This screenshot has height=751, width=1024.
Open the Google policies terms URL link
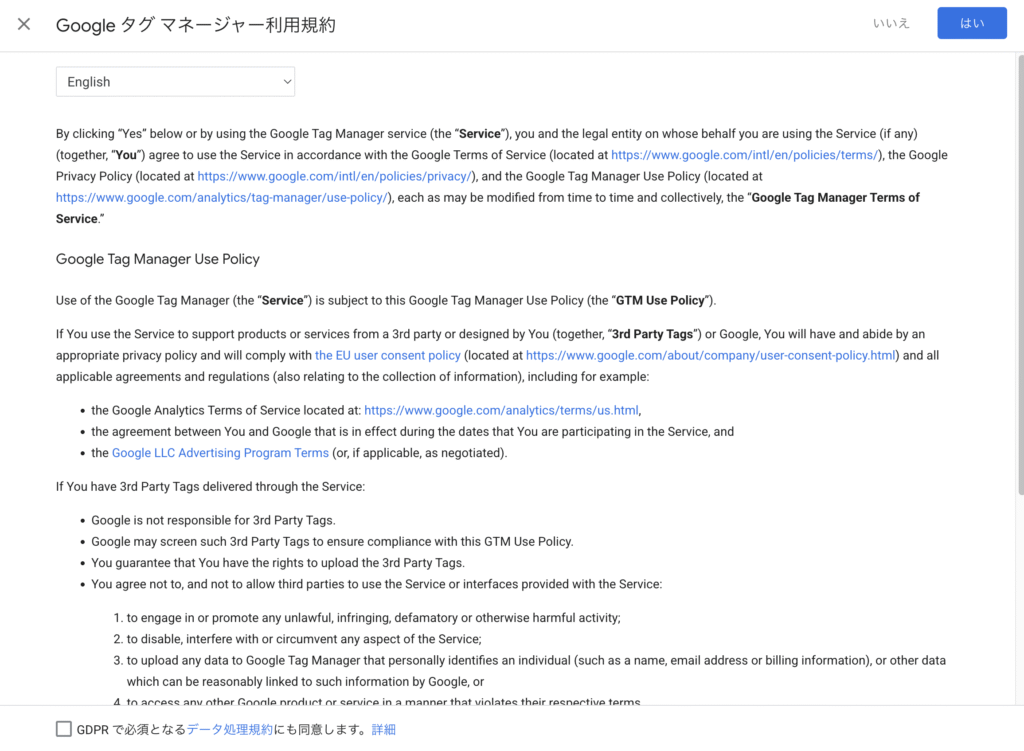point(744,155)
